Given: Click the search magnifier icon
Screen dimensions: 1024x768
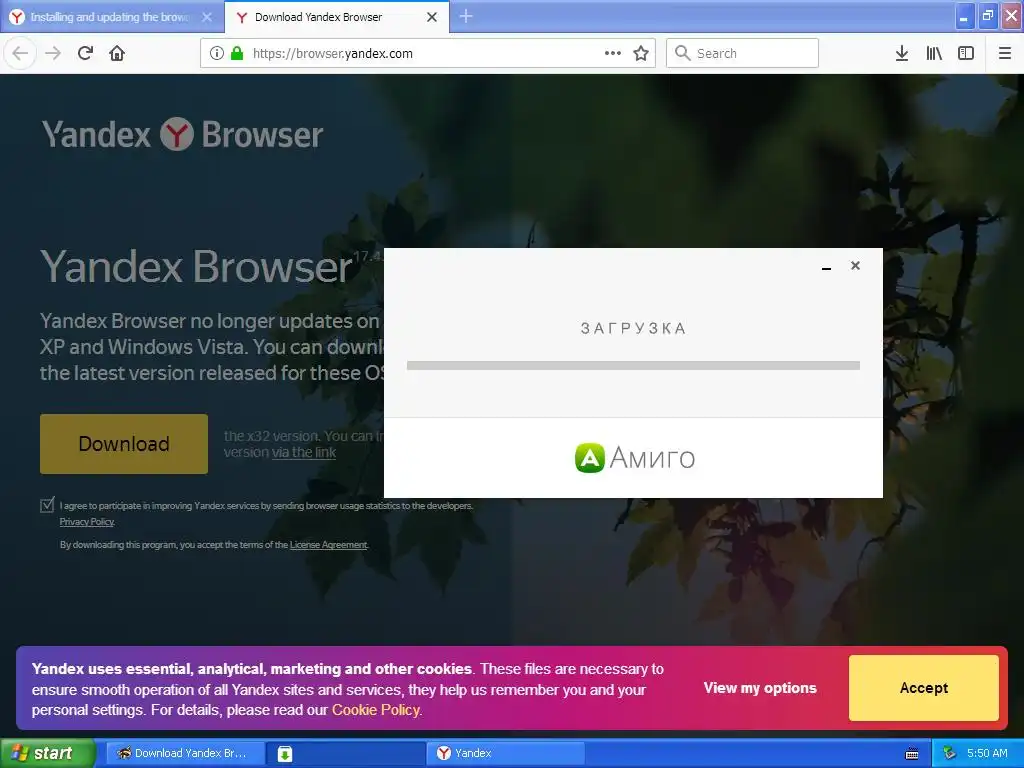Looking at the screenshot, I should [x=682, y=53].
